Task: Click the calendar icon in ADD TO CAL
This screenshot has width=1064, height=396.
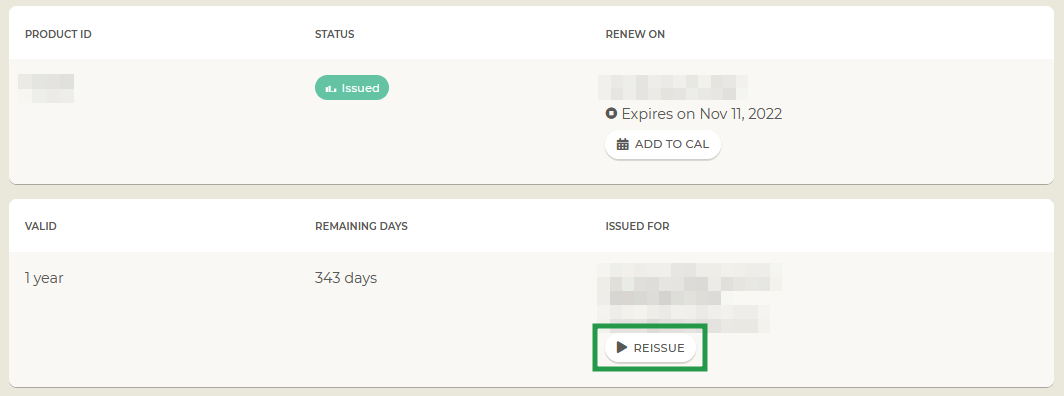Action: (x=622, y=144)
